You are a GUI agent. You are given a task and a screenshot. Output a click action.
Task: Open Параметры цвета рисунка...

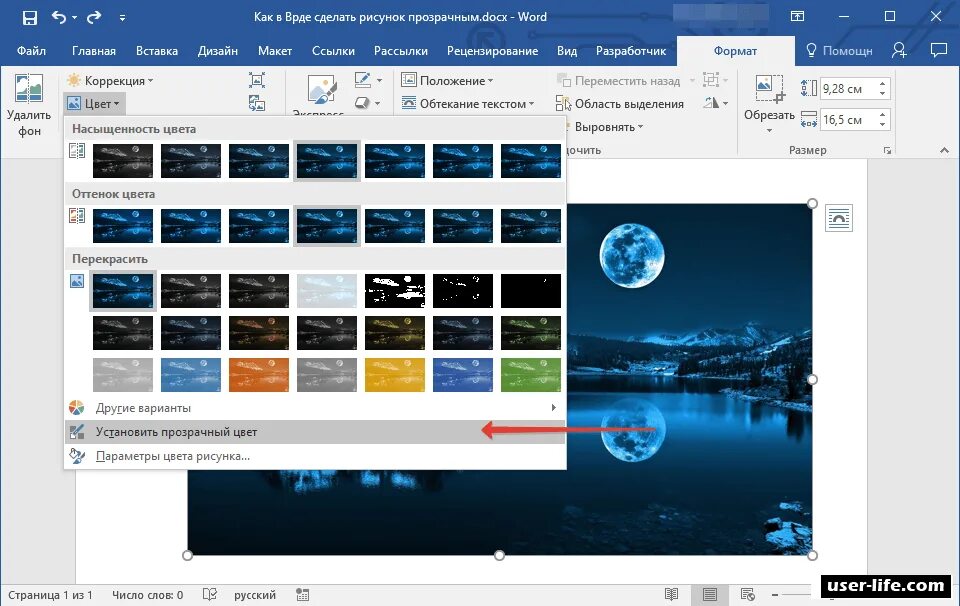315,456
